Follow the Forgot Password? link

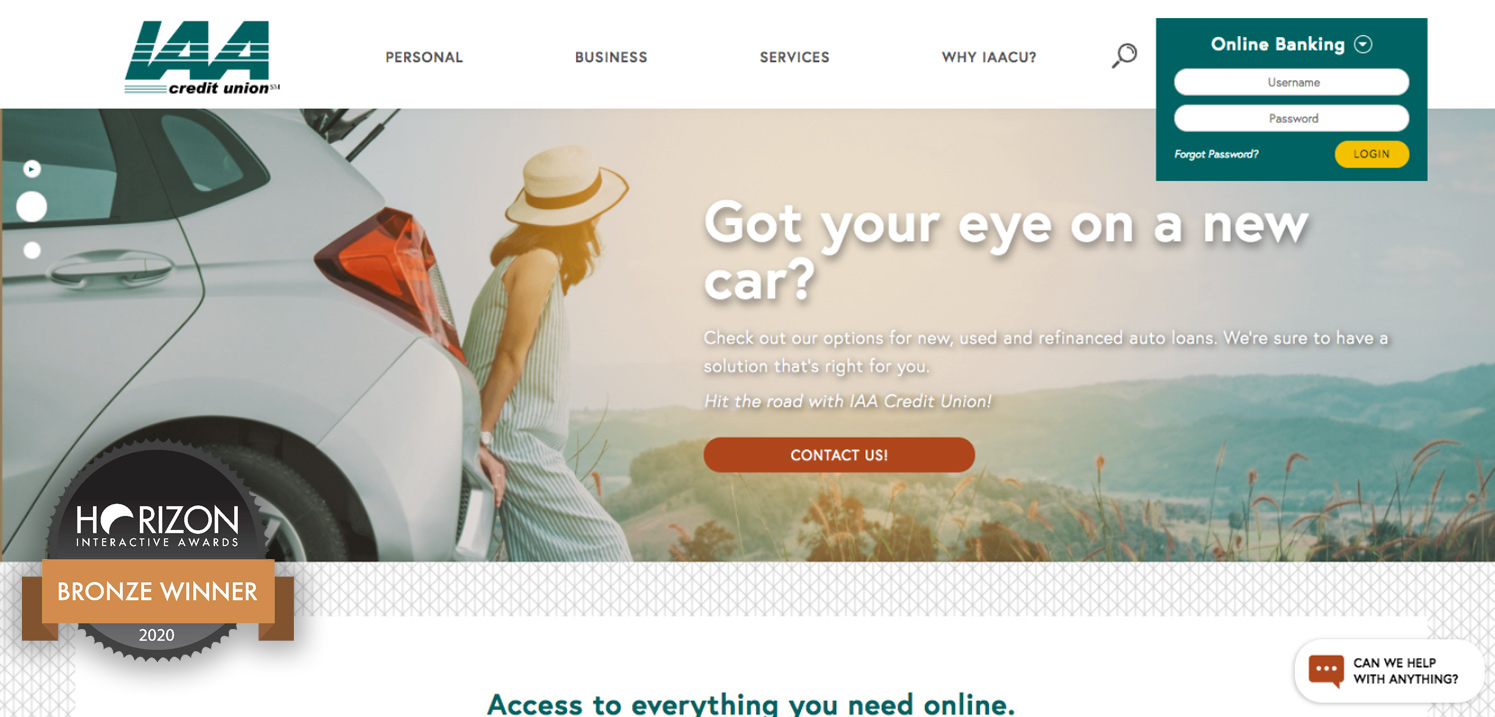[x=1216, y=154]
